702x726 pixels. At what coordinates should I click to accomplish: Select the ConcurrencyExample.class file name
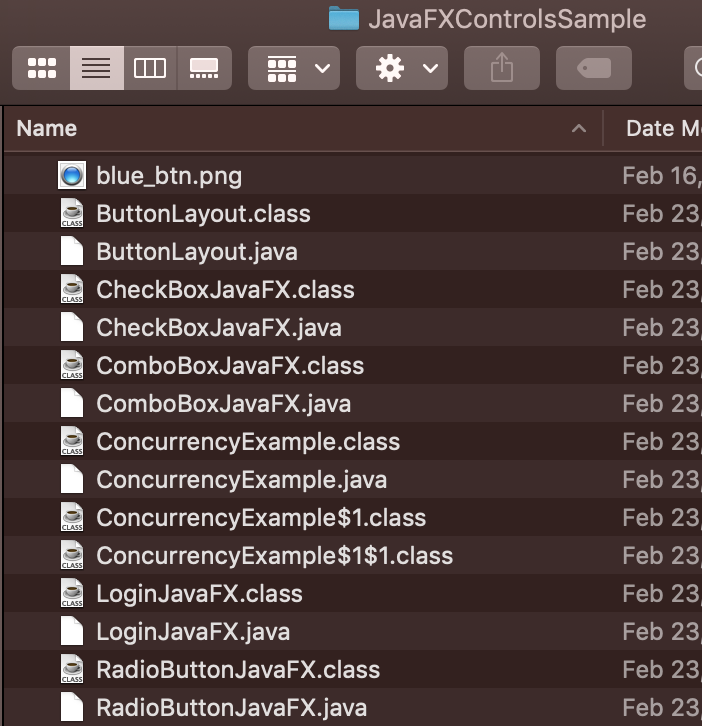pos(248,442)
